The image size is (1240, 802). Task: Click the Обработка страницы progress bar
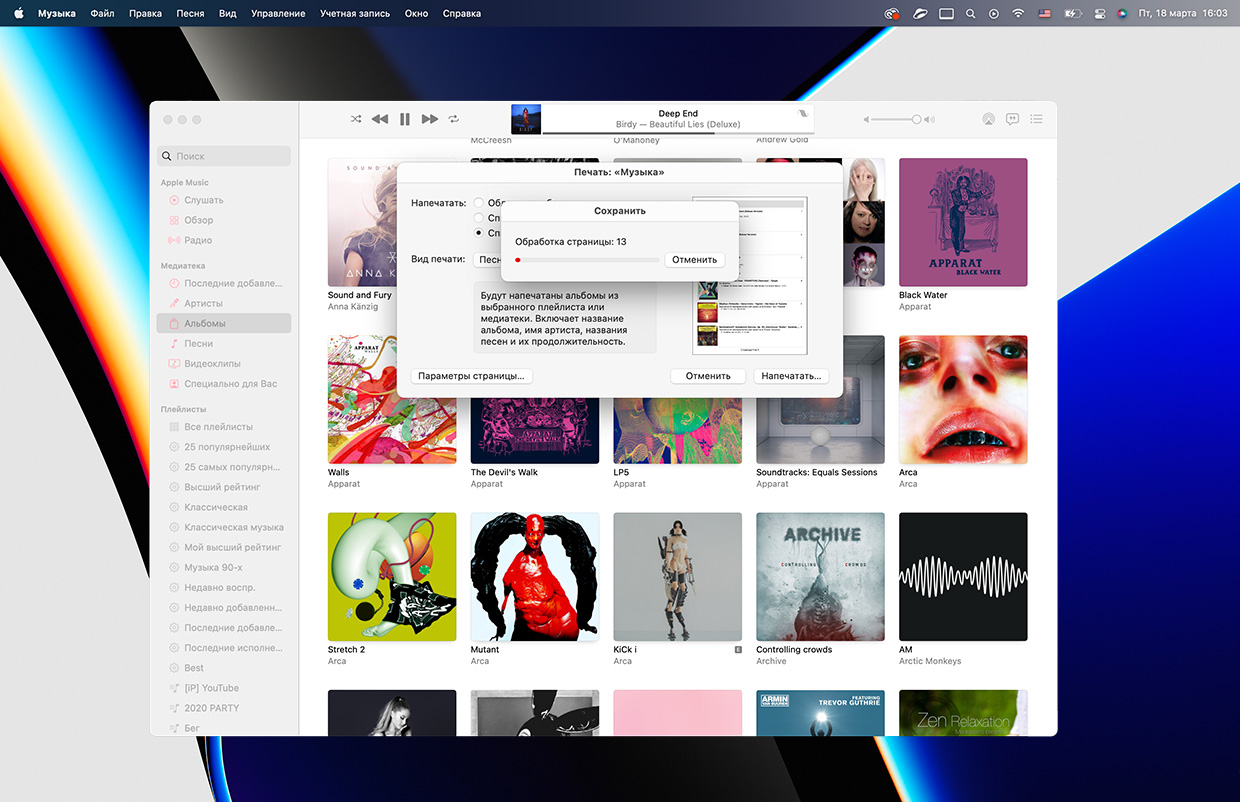[587, 260]
